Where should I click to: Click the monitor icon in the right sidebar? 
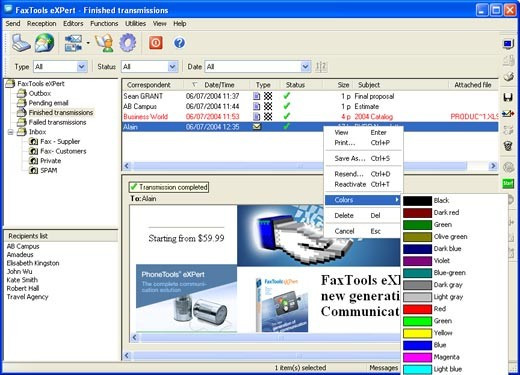coord(508,44)
